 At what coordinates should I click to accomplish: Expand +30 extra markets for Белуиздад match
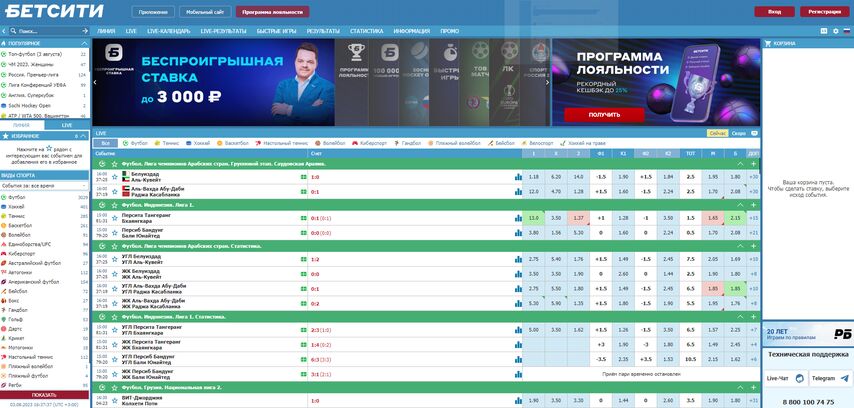tap(753, 177)
